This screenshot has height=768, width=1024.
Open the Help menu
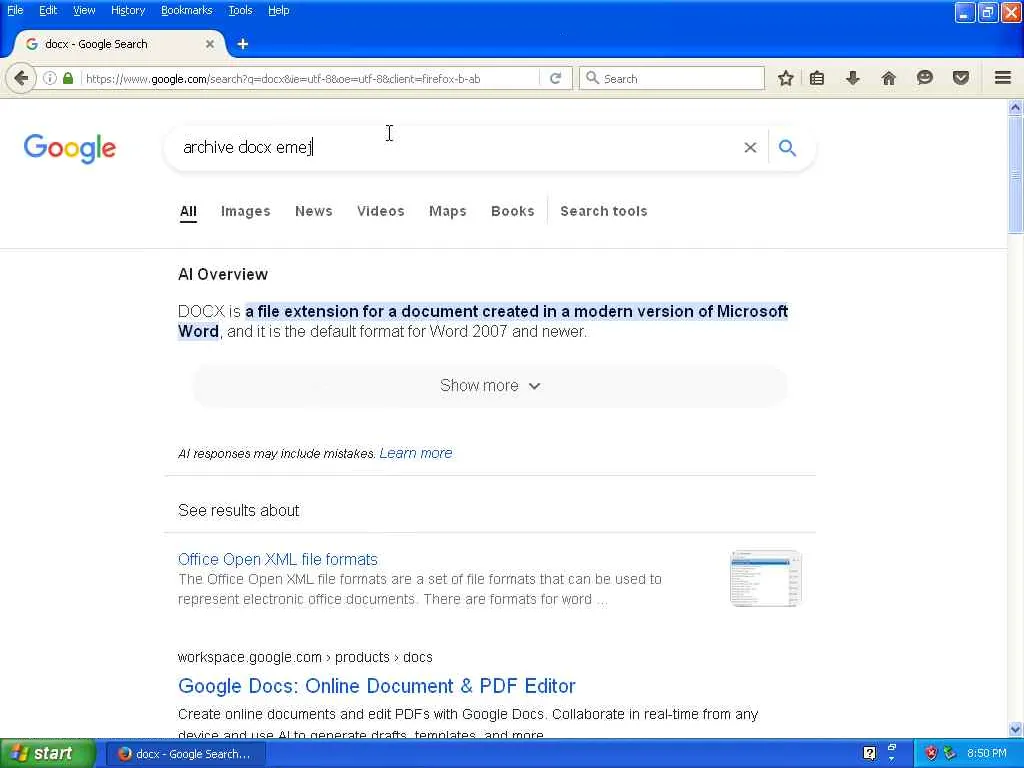[279, 10]
